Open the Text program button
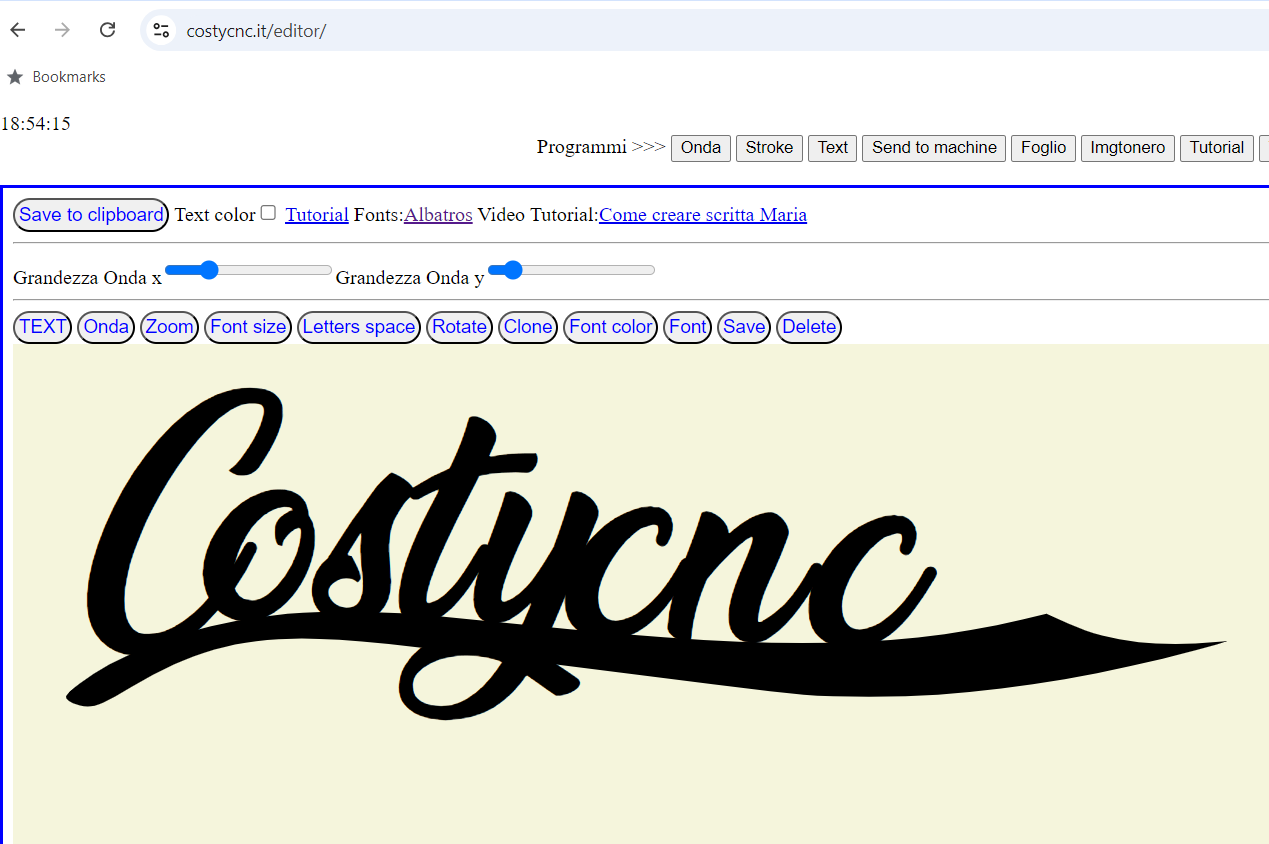 (832, 148)
